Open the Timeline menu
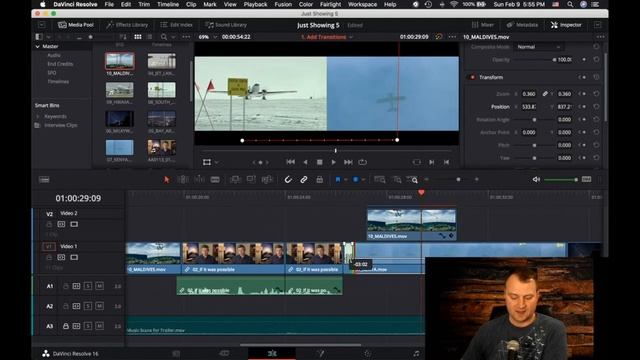Screen dimensions: 640x360 [168, 4]
